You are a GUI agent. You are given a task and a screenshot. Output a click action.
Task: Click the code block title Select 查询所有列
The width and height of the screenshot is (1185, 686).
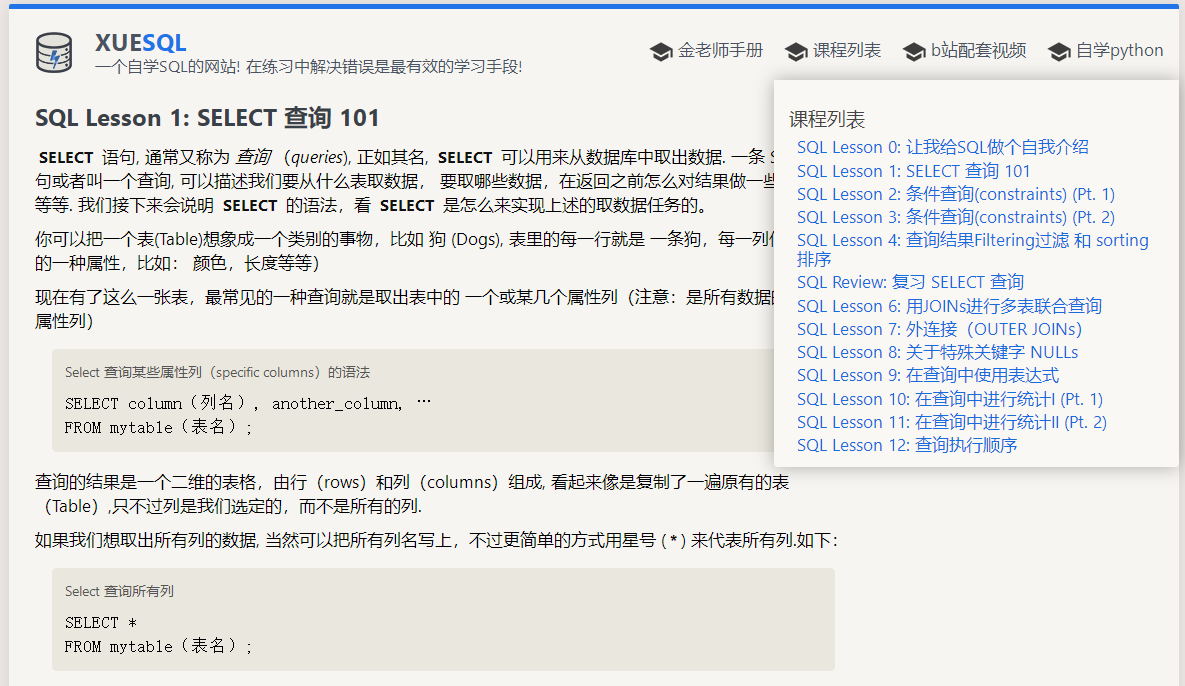click(x=119, y=592)
